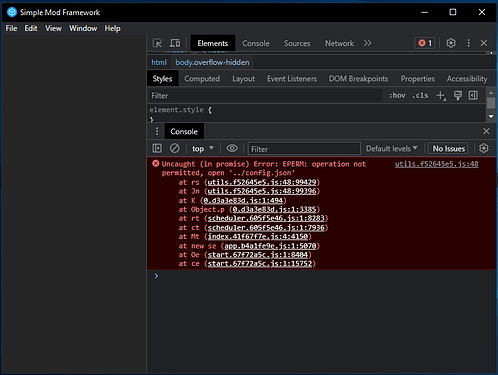Open the utils.f52645e5.js:48 source link
Viewport: 498px width, 375px height.
point(437,164)
